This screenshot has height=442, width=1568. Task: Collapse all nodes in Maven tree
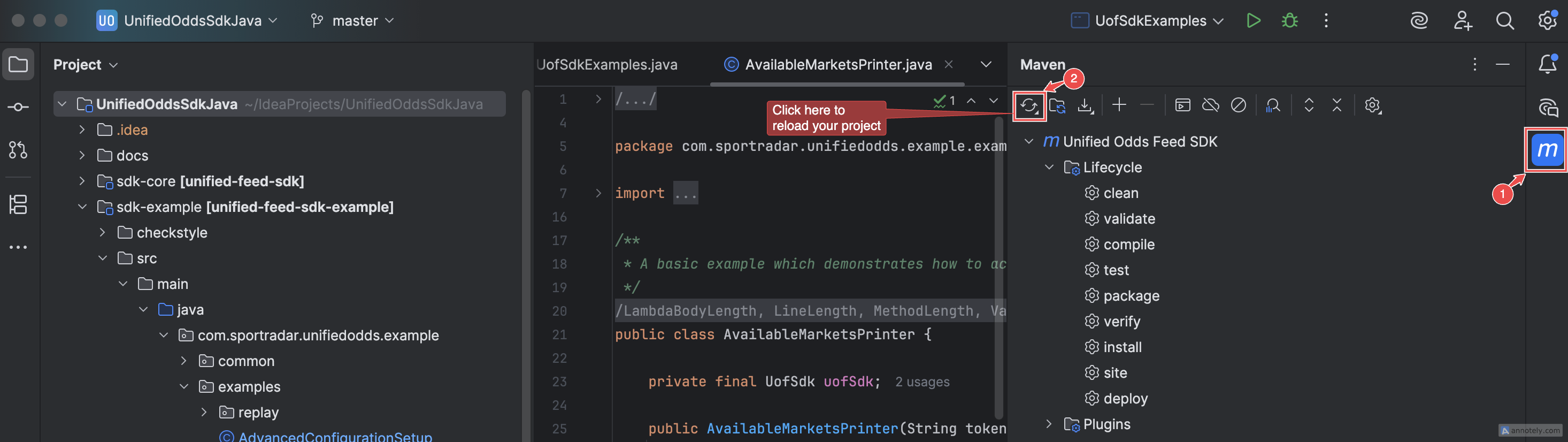(x=1336, y=105)
